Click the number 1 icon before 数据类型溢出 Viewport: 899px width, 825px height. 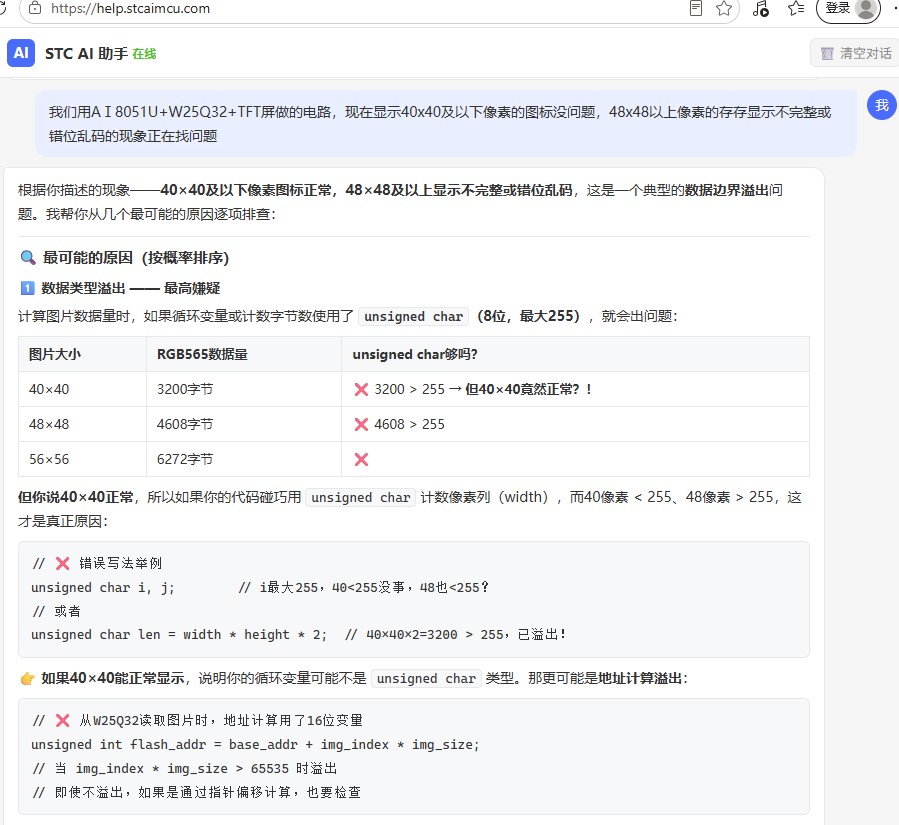[x=27, y=288]
